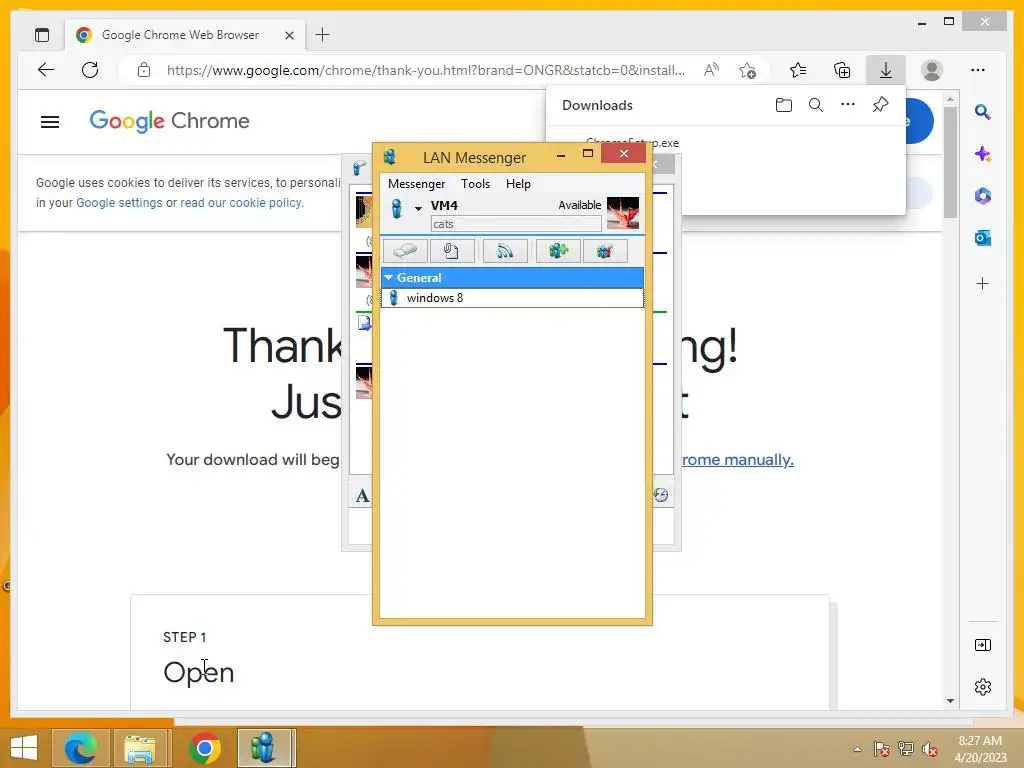
Task: Show hidden system tray icons
Action: (x=857, y=749)
